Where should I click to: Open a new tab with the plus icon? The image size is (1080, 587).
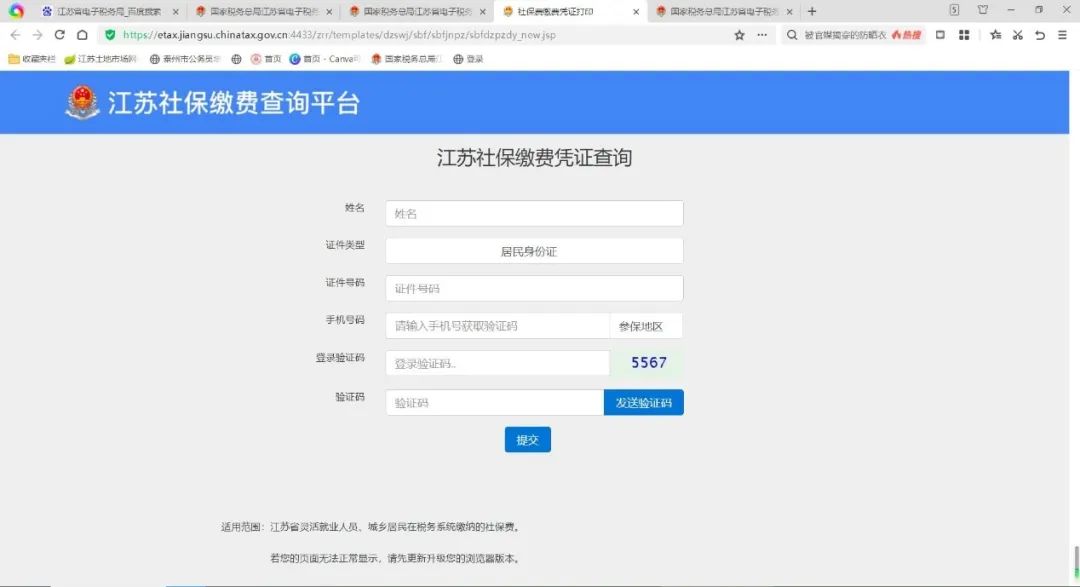point(812,11)
